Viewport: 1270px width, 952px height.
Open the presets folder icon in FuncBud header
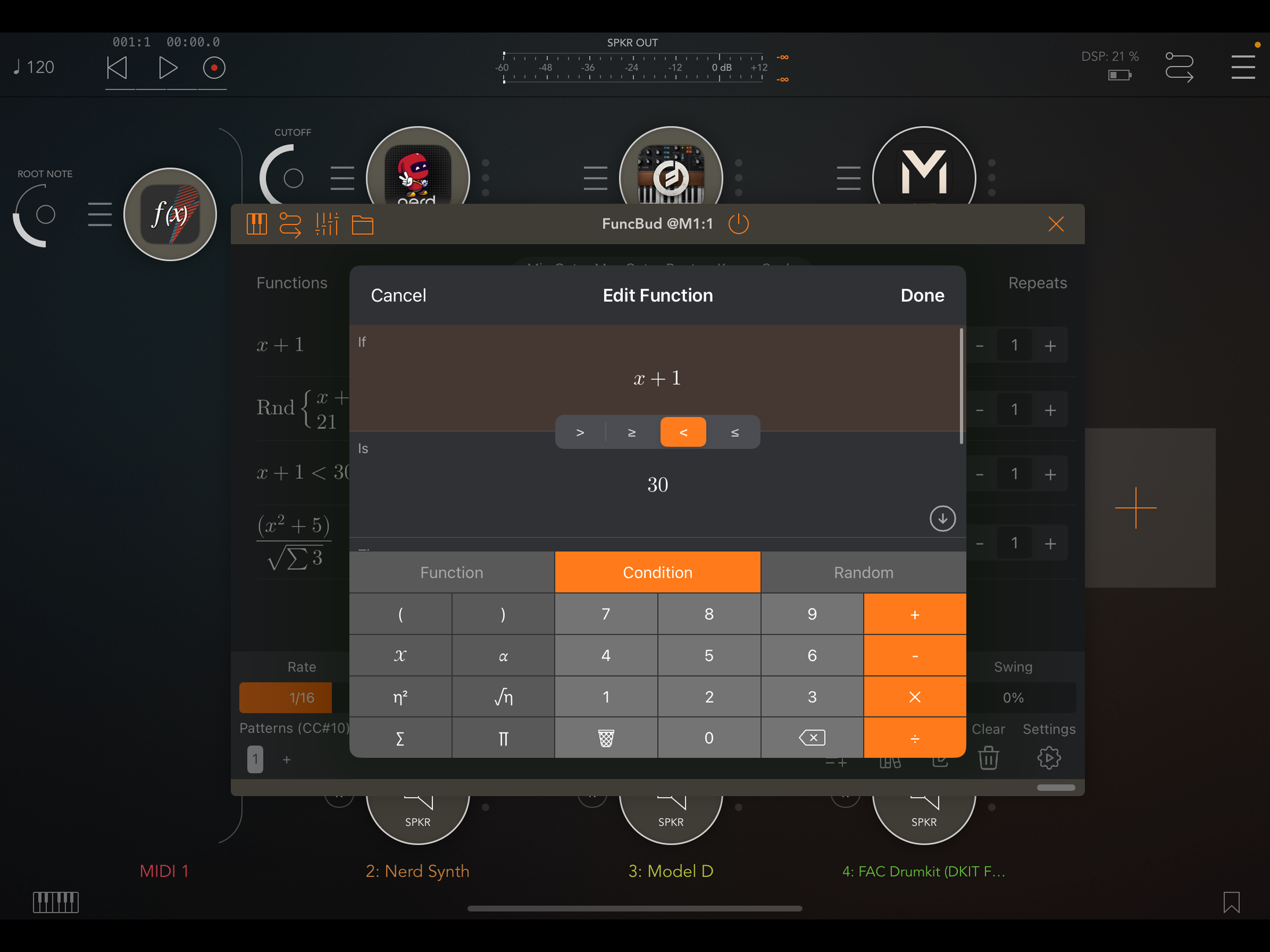[x=362, y=225]
